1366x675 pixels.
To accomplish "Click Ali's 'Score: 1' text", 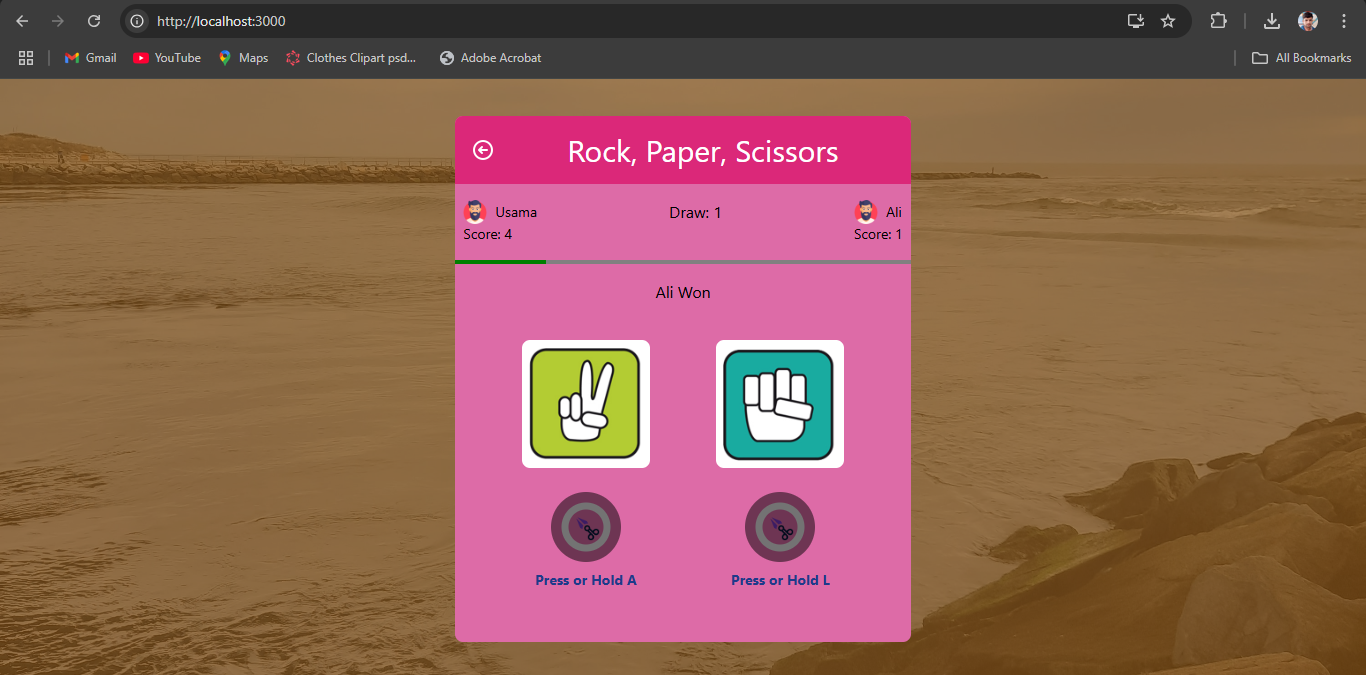I will [x=878, y=234].
